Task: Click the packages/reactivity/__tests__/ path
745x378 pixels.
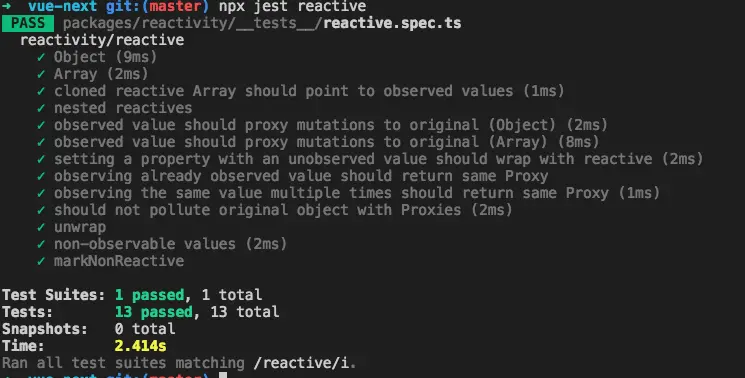Action: (193, 23)
